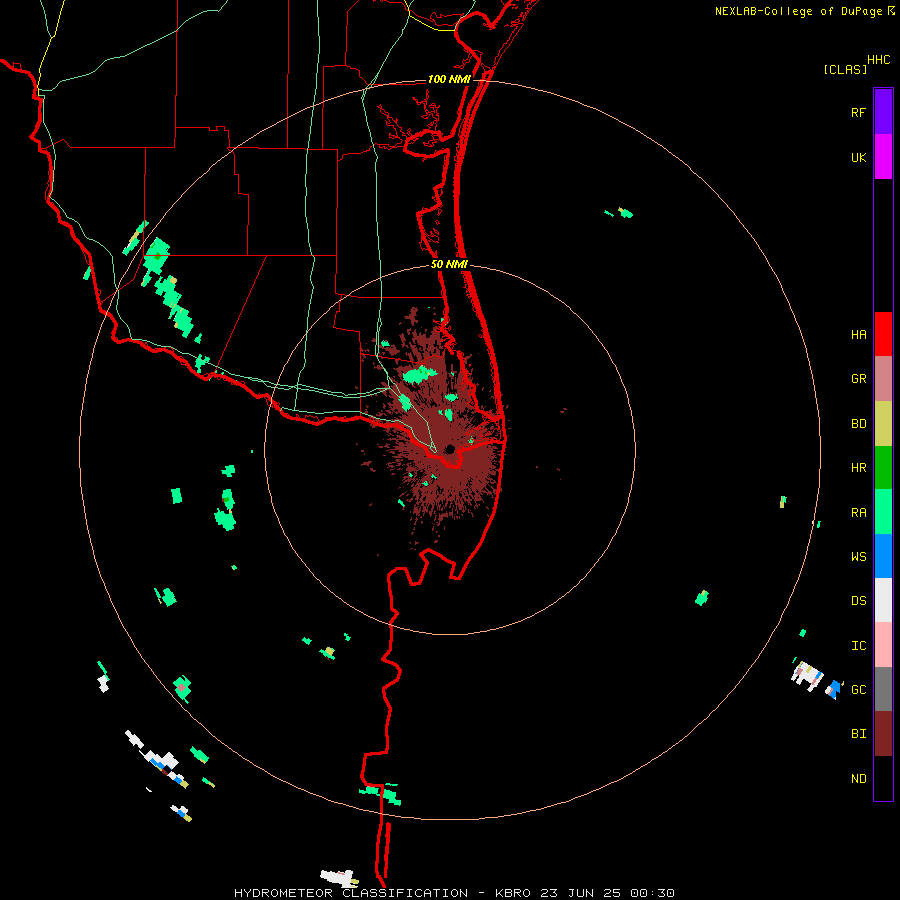Click the 'RA' legend label

point(858,513)
